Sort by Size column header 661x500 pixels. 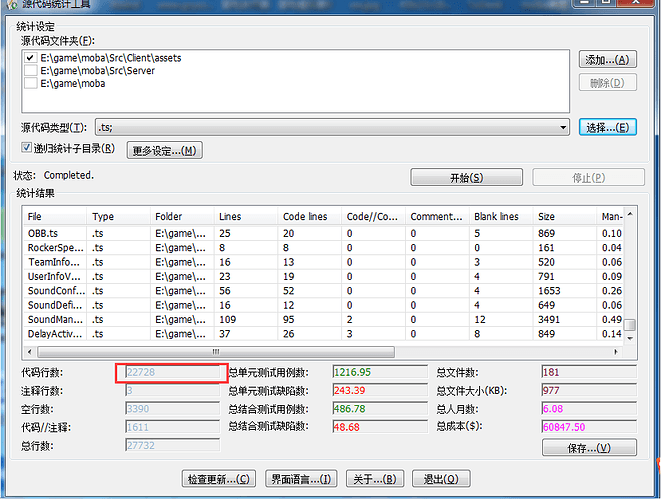pyautogui.click(x=564, y=216)
